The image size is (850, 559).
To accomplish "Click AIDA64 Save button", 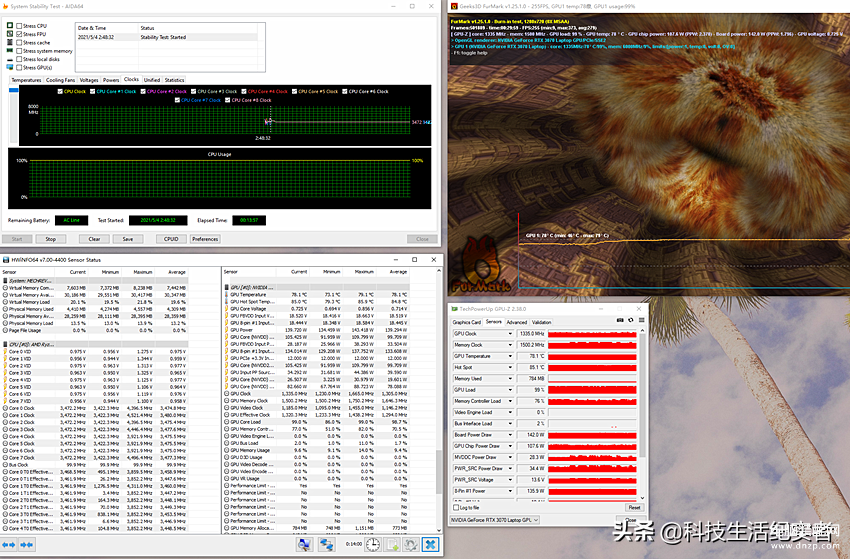I will pyautogui.click(x=128, y=239).
